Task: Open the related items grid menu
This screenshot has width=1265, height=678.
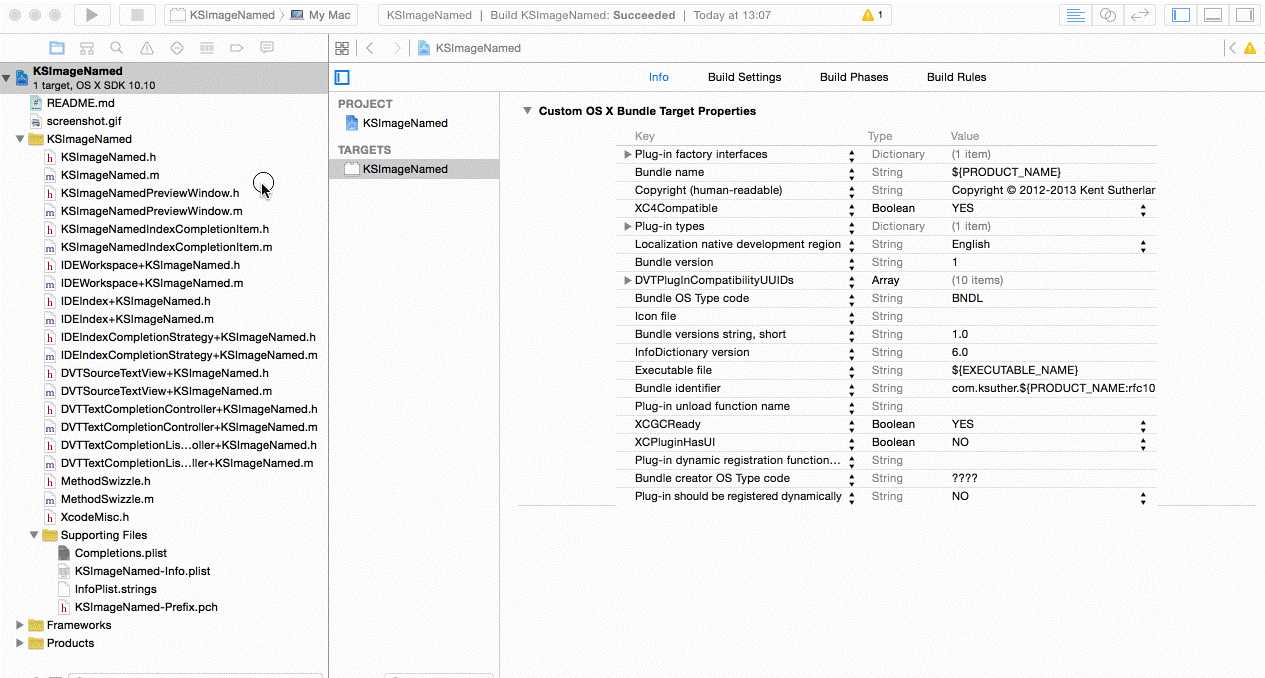Action: tap(342, 48)
